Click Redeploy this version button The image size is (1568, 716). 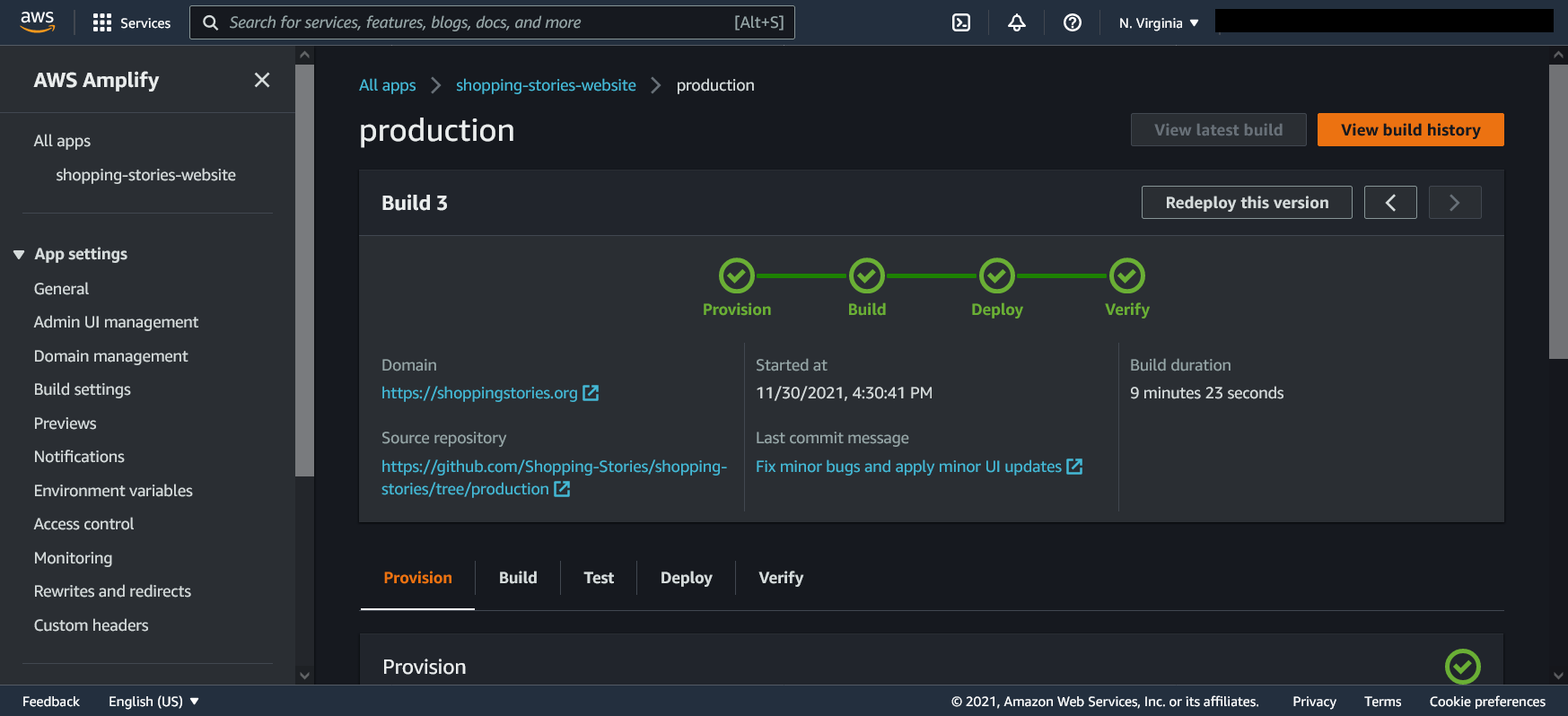(1247, 203)
